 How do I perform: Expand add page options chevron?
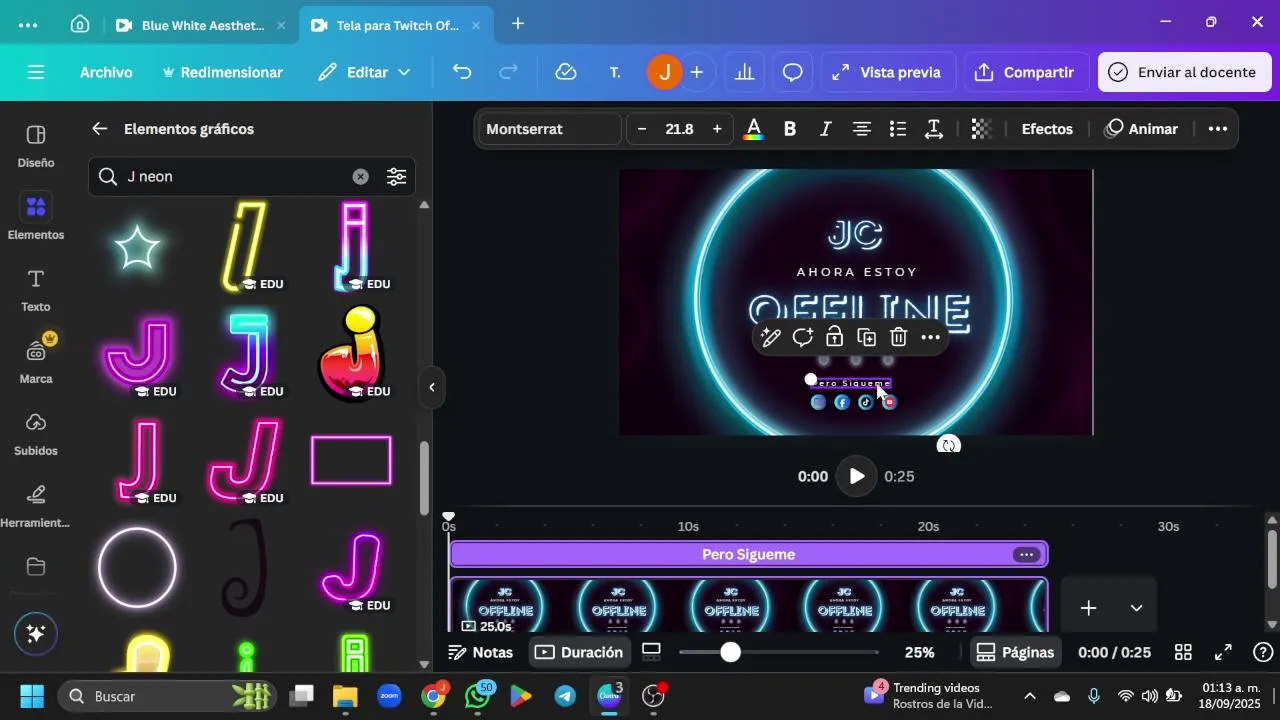[1136, 608]
